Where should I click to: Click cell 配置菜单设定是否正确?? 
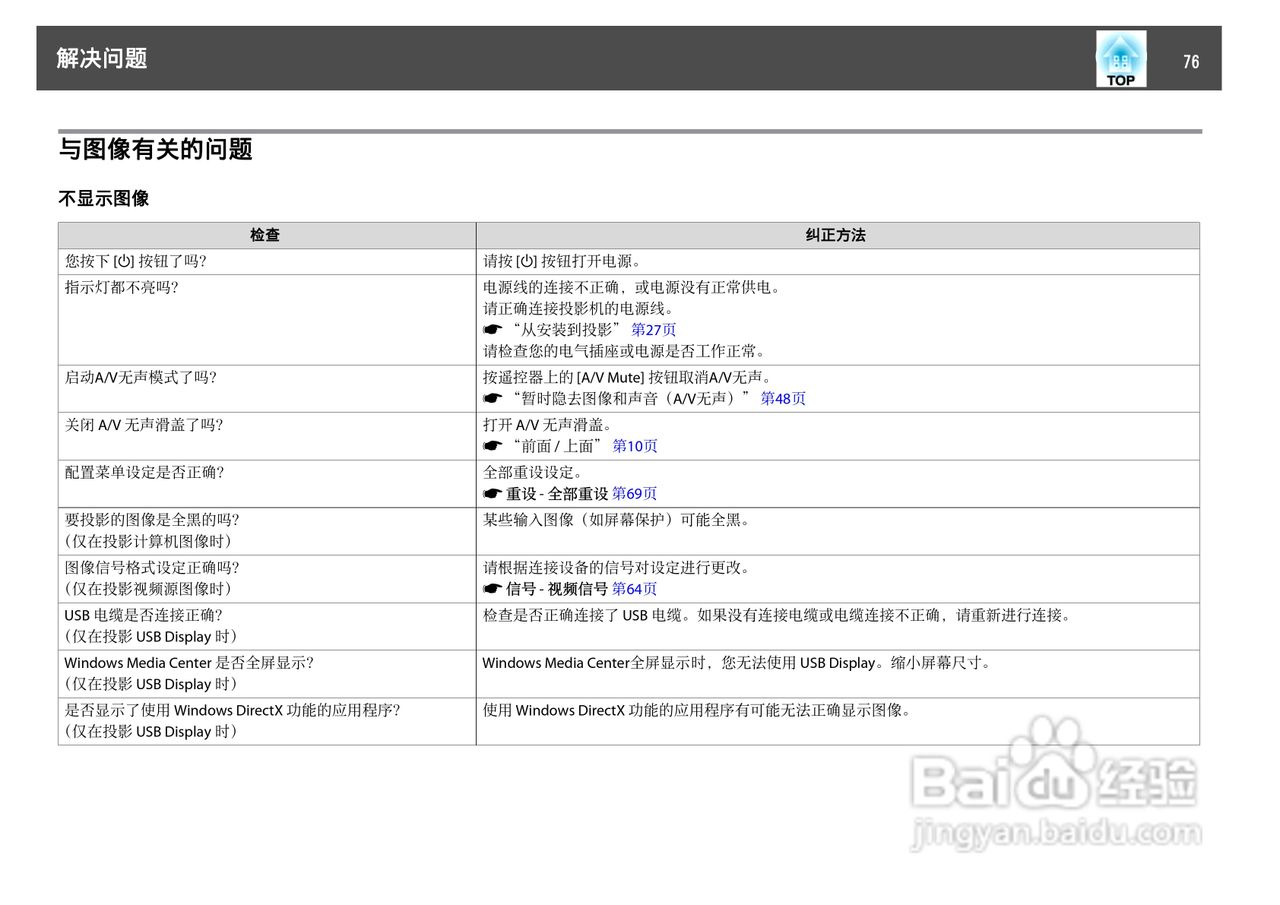coord(267,484)
